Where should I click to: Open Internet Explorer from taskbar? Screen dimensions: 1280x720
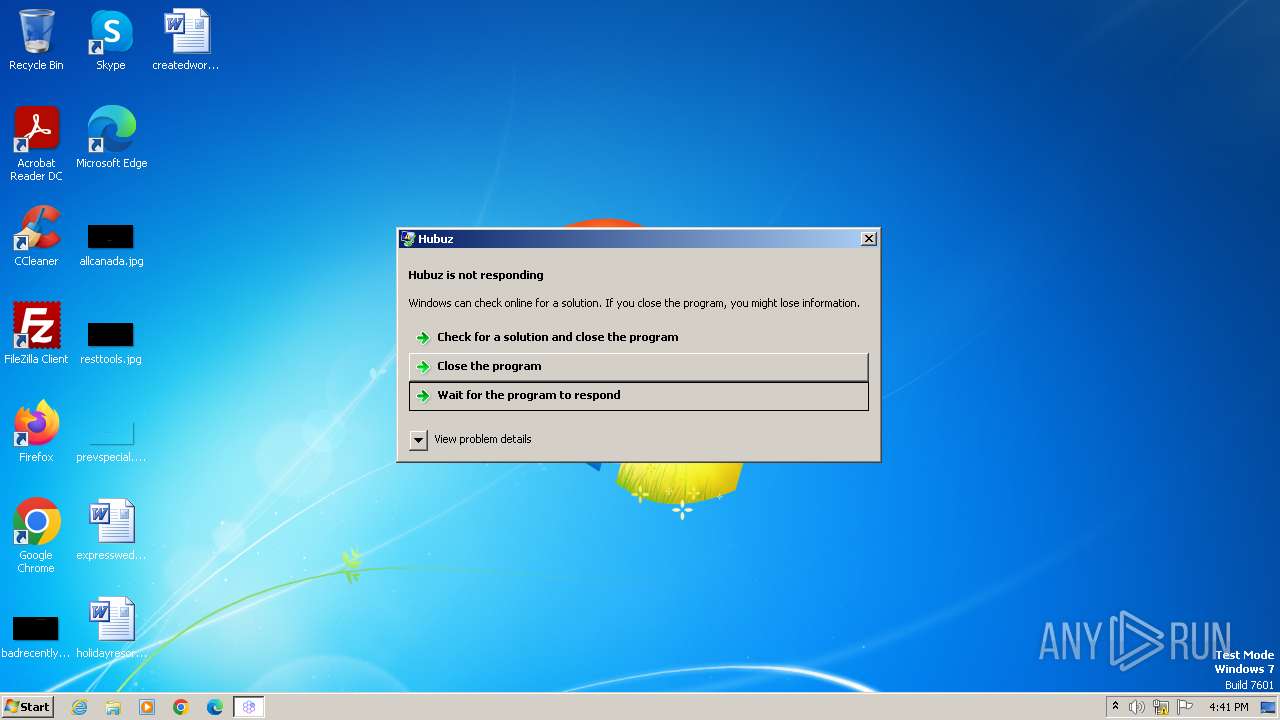[79, 707]
